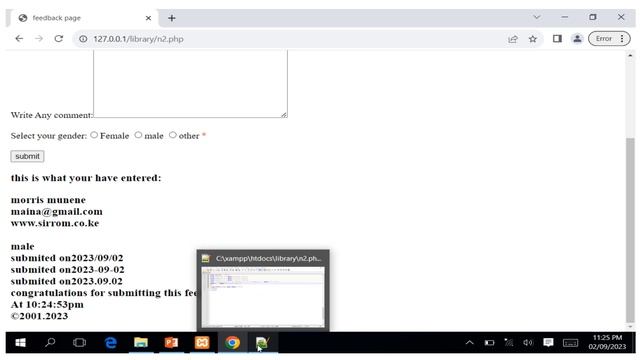Viewport: 640px width, 360px height.
Task: Click the address bar URL
Action: pos(138,39)
